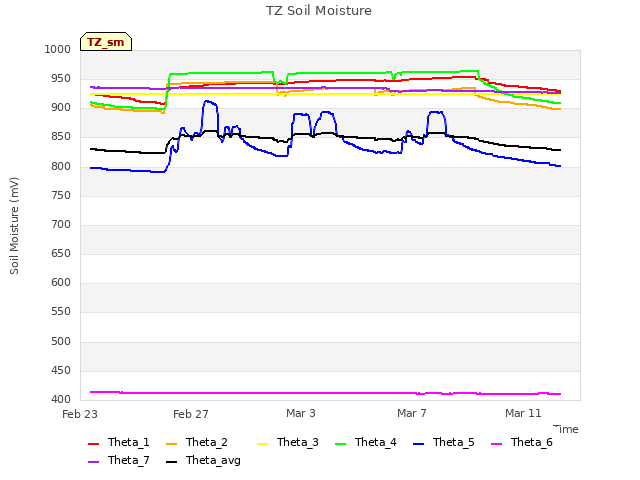Image resolution: width=640 pixels, height=480 pixels.
Task: Click the 950 y-axis tick label
Action: tap(61, 78)
